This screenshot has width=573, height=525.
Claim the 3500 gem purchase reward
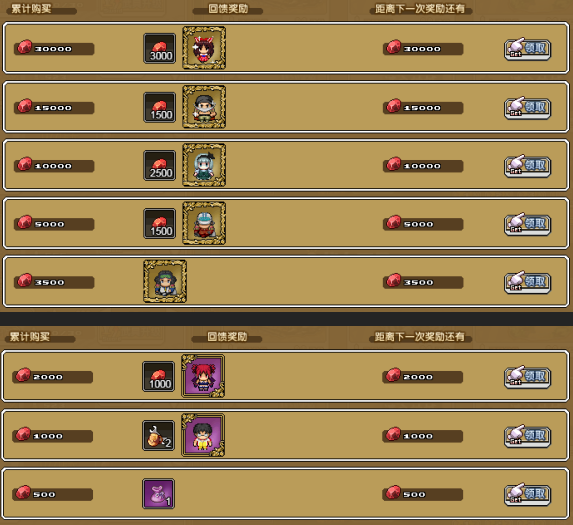pyautogui.click(x=527, y=282)
